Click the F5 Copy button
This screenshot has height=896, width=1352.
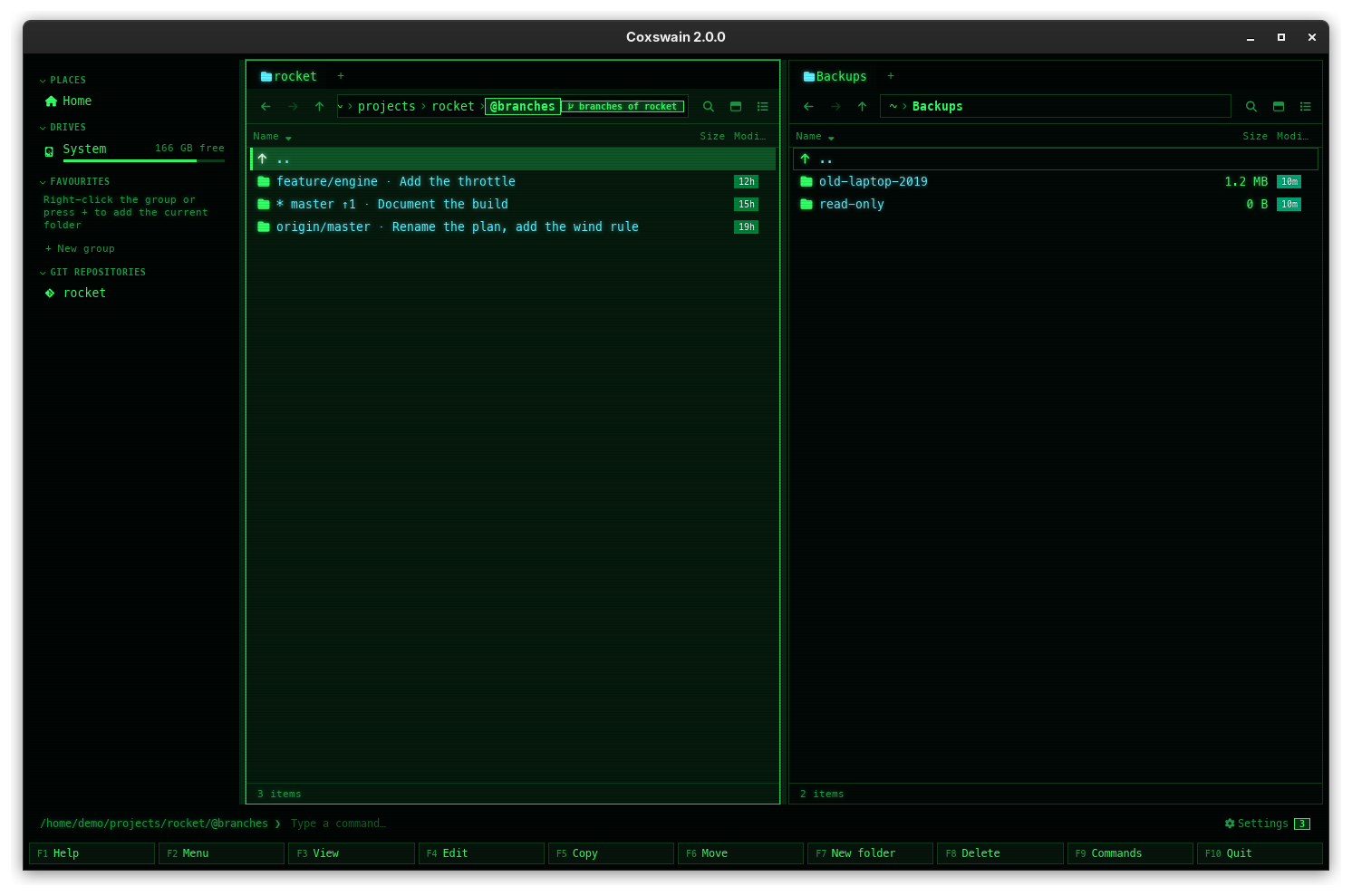(611, 853)
